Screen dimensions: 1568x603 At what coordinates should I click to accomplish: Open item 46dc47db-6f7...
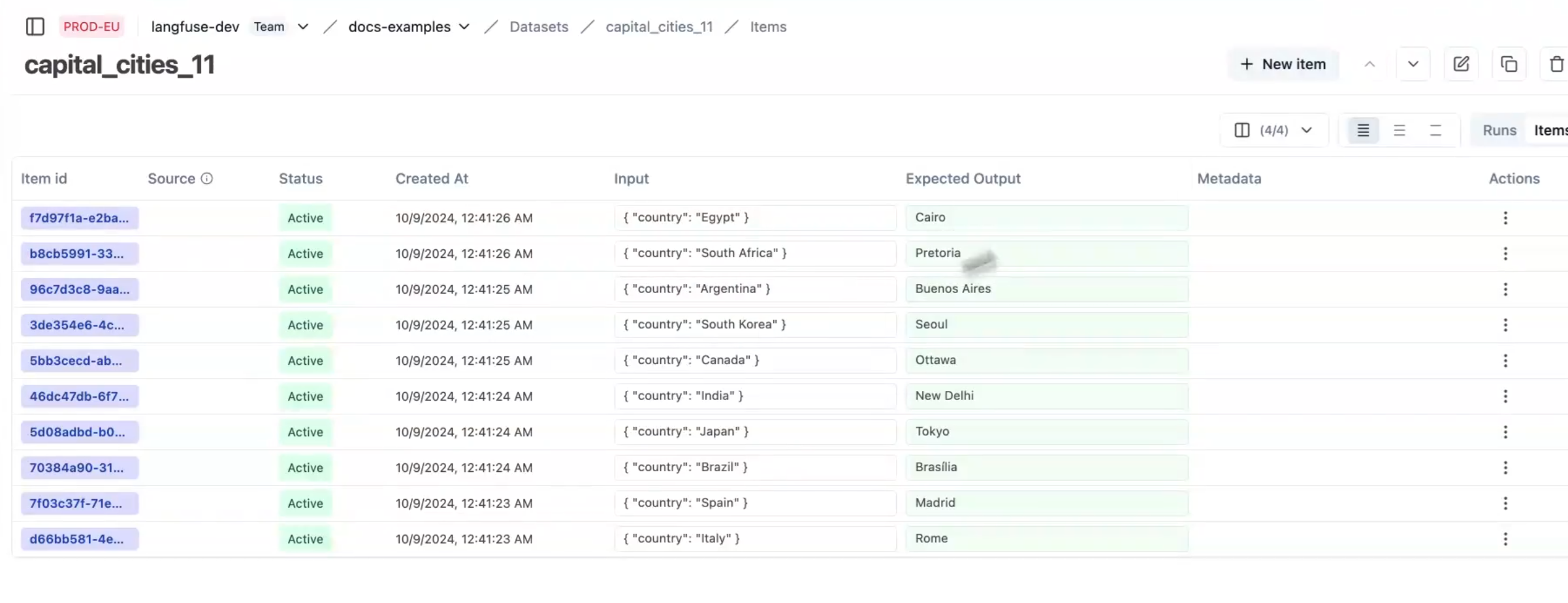click(80, 396)
